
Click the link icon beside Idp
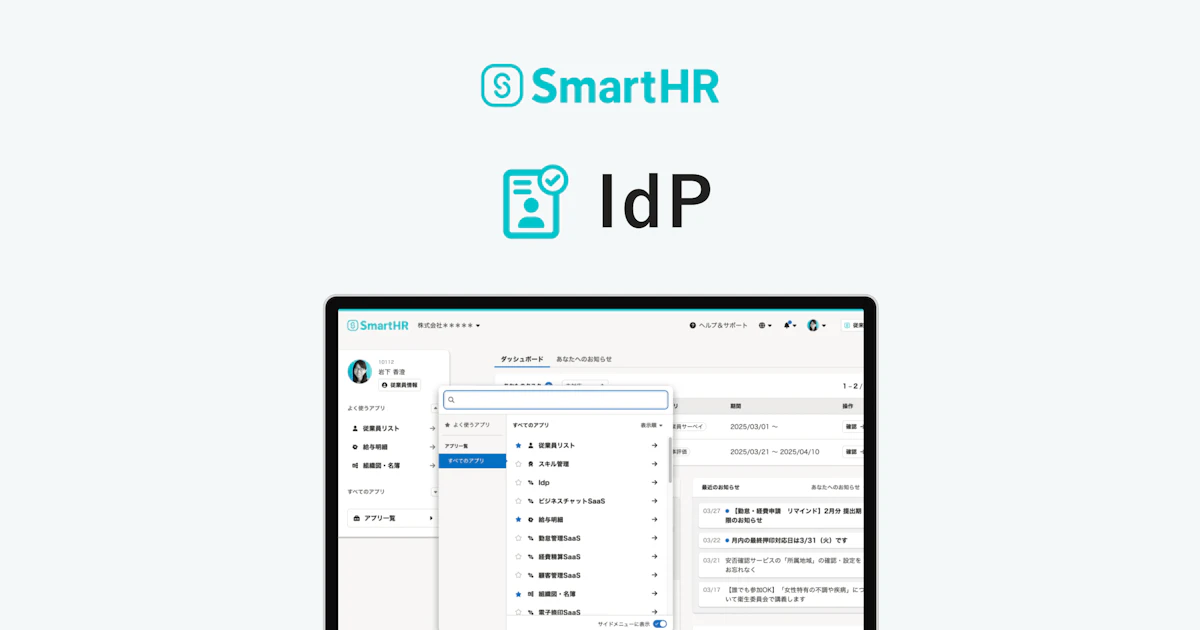tap(531, 483)
